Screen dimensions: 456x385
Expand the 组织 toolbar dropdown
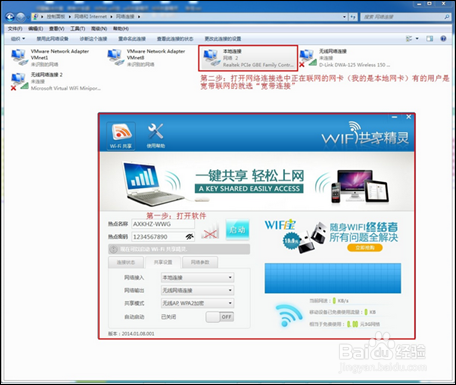[18, 39]
